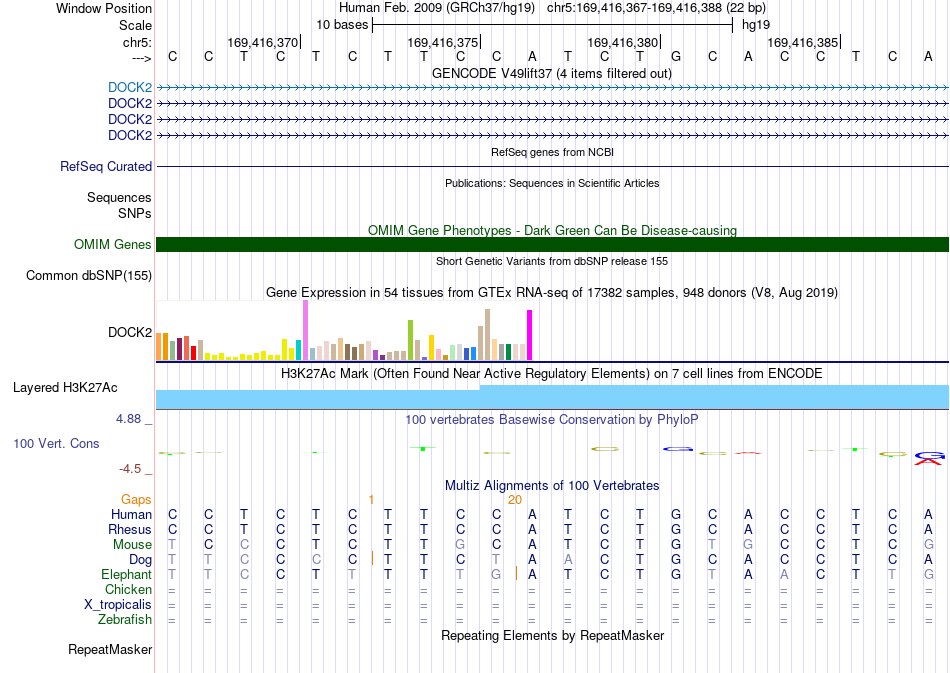
Task: Select the Zebrafish species alignment label
Action: (x=125, y=619)
